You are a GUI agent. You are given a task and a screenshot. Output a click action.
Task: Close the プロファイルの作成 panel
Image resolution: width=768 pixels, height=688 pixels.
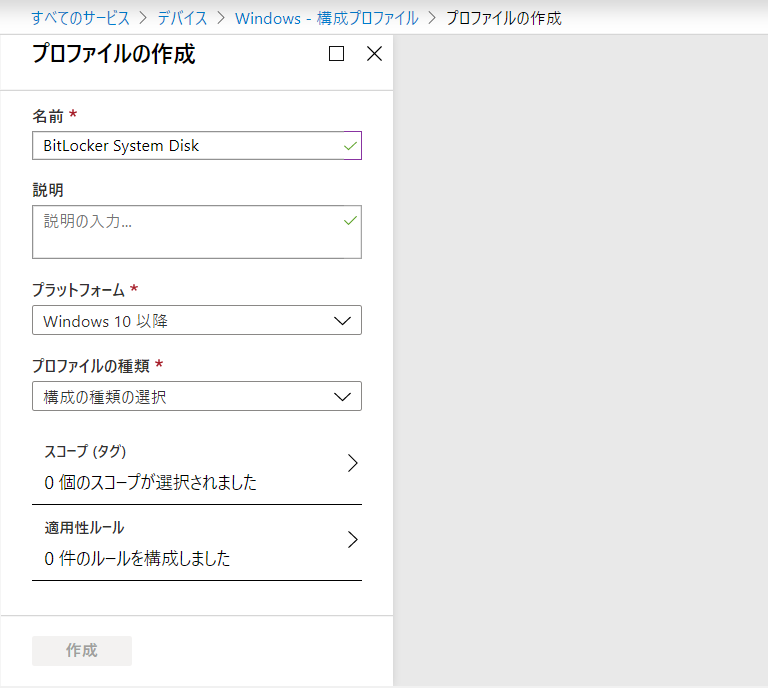pos(374,53)
